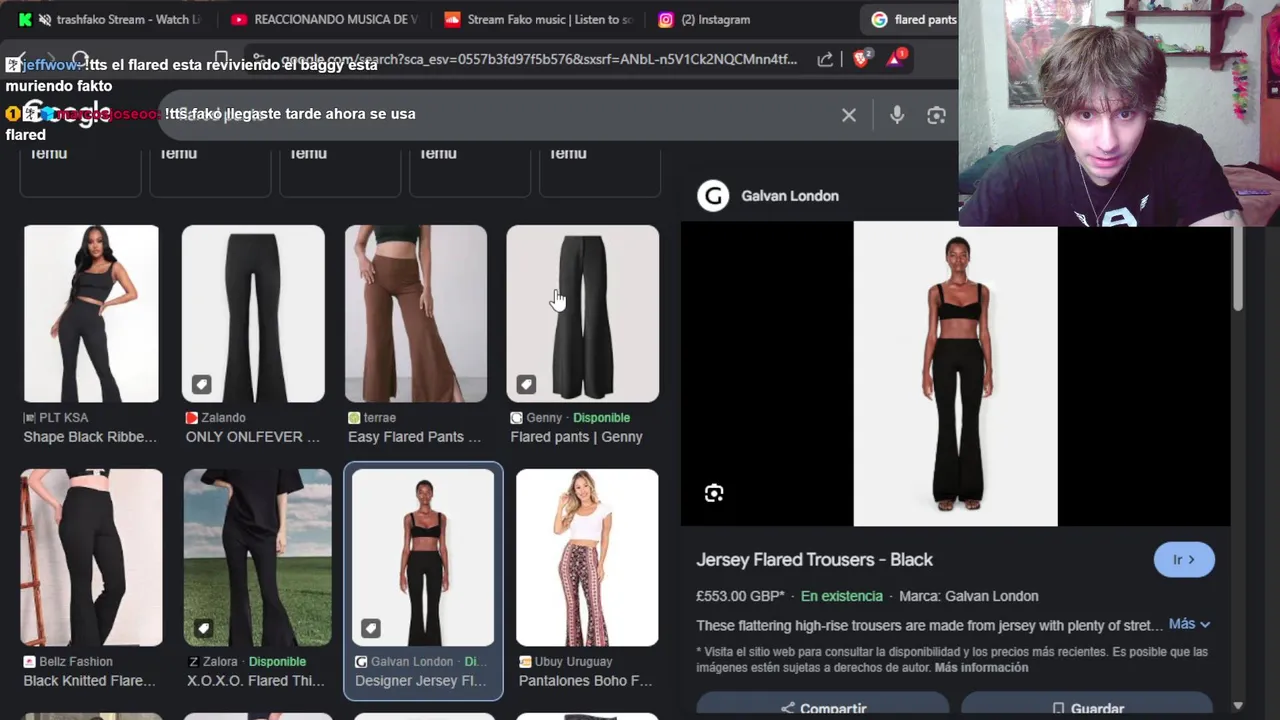The height and width of the screenshot is (720, 1280).
Task: Click Designer Jersey Fl... caption
Action: [x=421, y=681]
